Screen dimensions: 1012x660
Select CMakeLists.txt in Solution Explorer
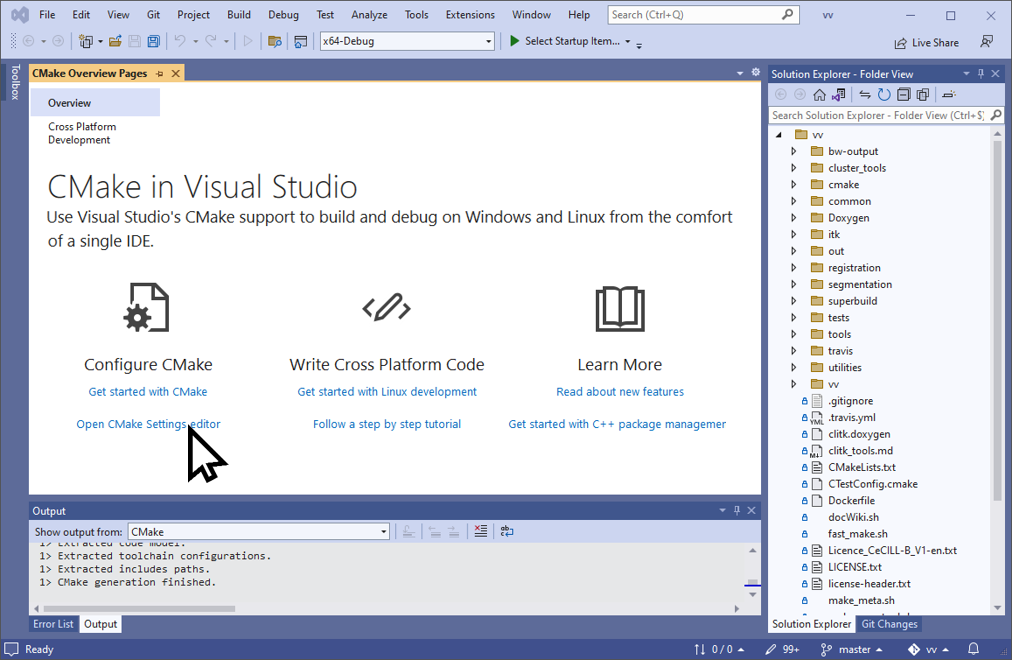861,467
